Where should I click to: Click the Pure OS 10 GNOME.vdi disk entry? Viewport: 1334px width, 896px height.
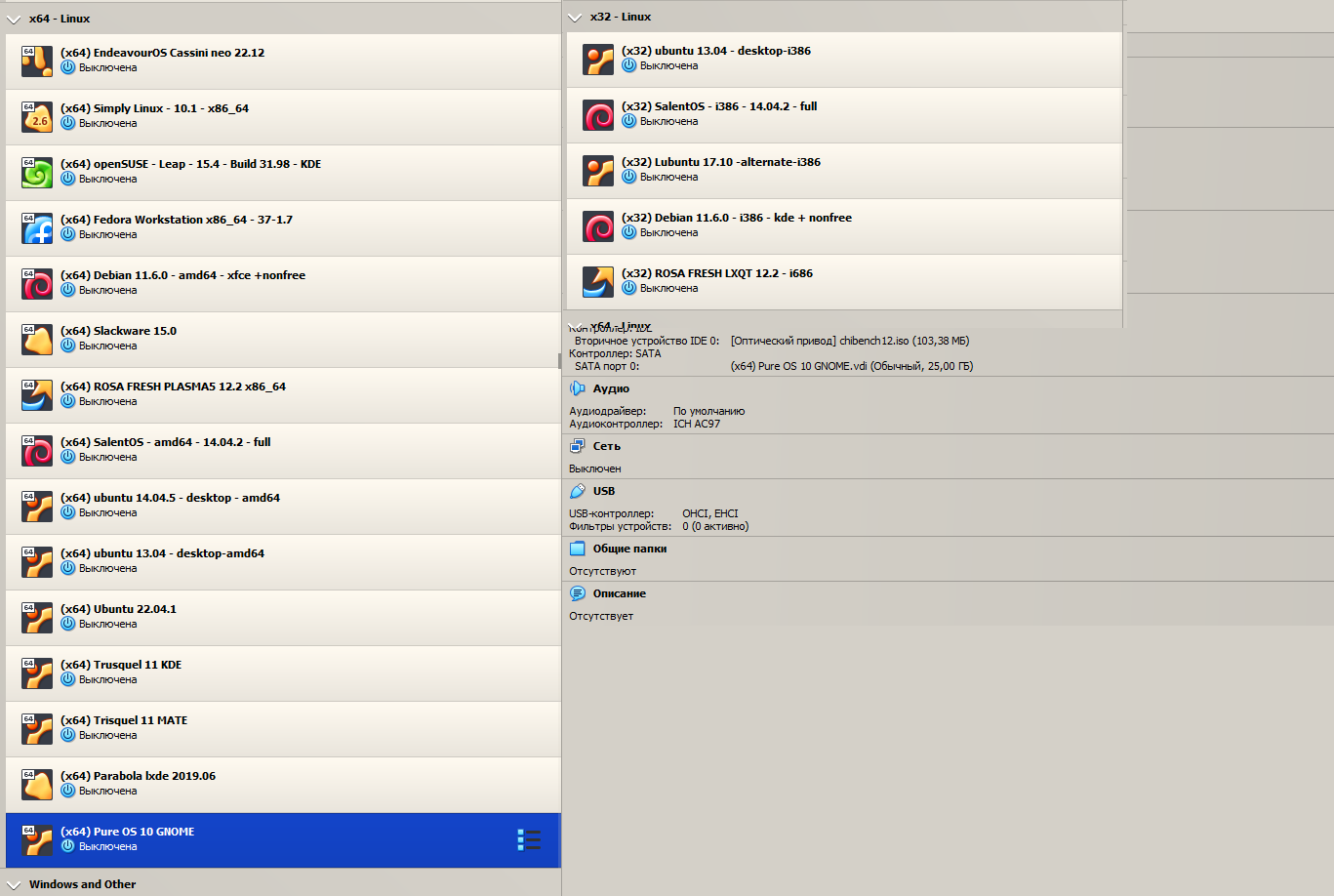point(852,366)
